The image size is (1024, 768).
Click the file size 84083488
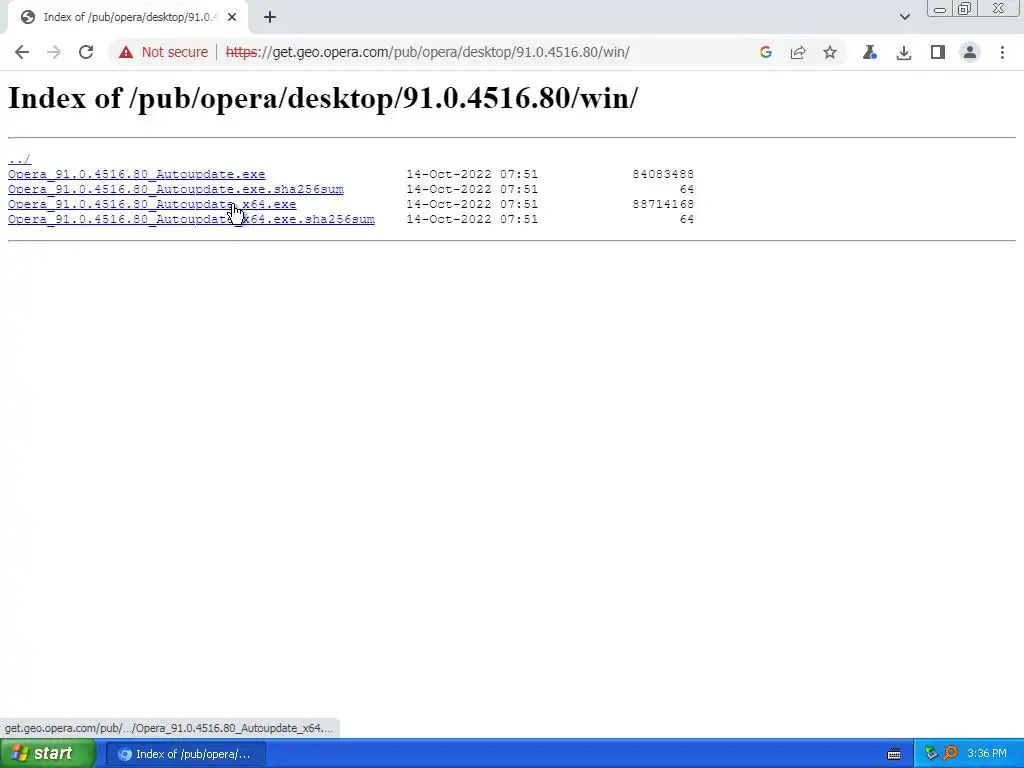(663, 174)
